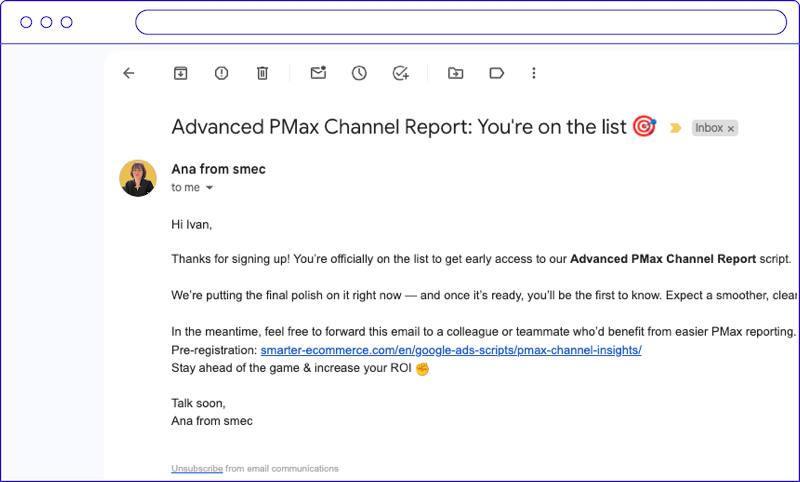Click the 'Talk soon,' line
This screenshot has width=800, height=482.
[198, 403]
